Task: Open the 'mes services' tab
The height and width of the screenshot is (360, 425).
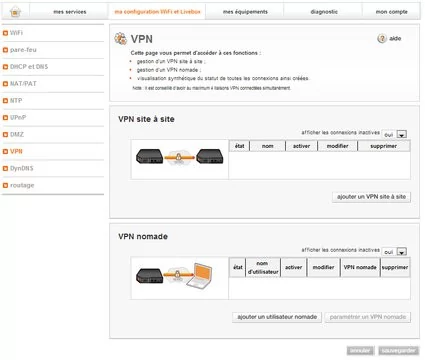Action: tap(70, 12)
